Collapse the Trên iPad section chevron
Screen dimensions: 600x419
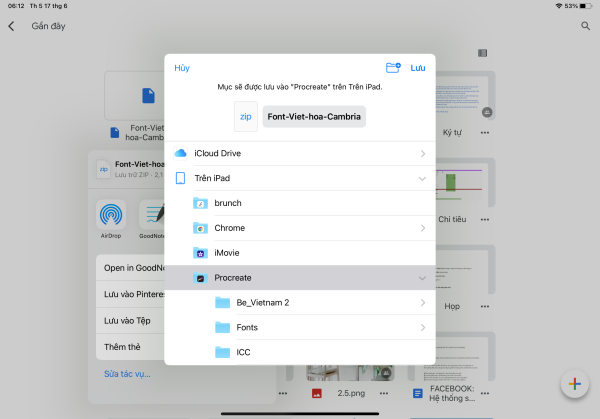[422, 179]
